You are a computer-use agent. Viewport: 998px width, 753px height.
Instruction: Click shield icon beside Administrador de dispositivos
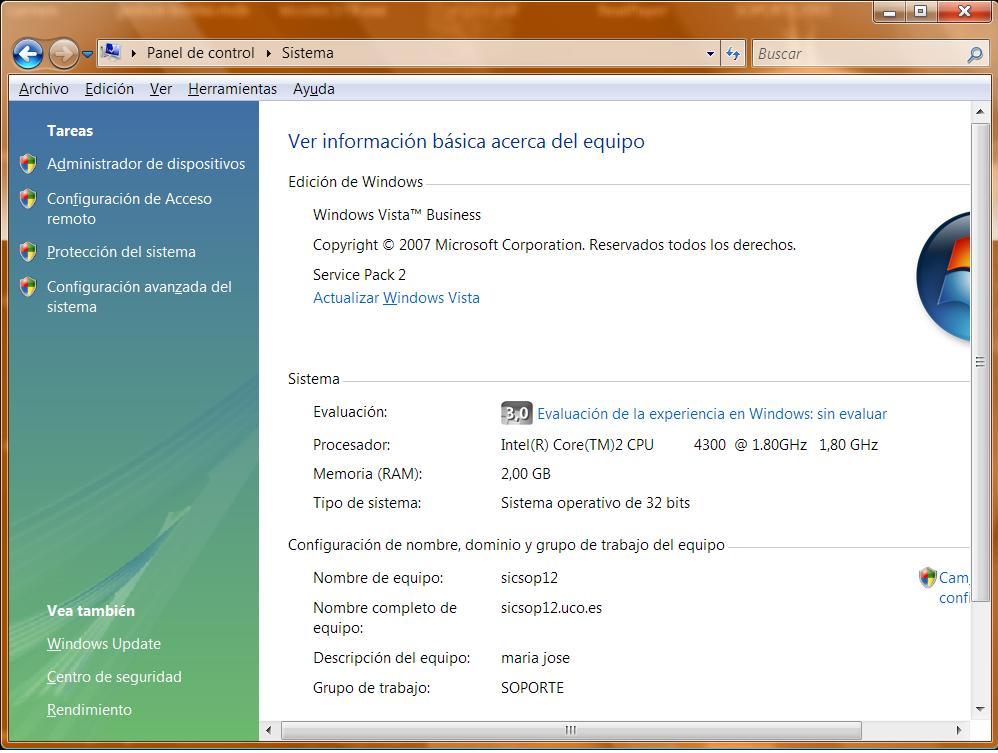click(x=28, y=164)
